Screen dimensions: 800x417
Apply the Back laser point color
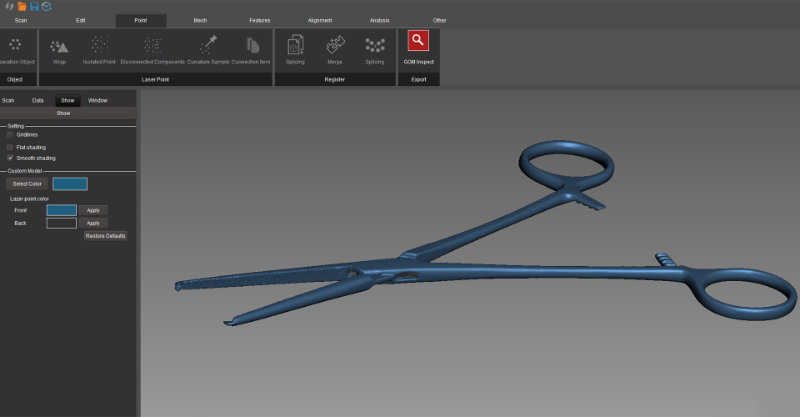(x=93, y=223)
